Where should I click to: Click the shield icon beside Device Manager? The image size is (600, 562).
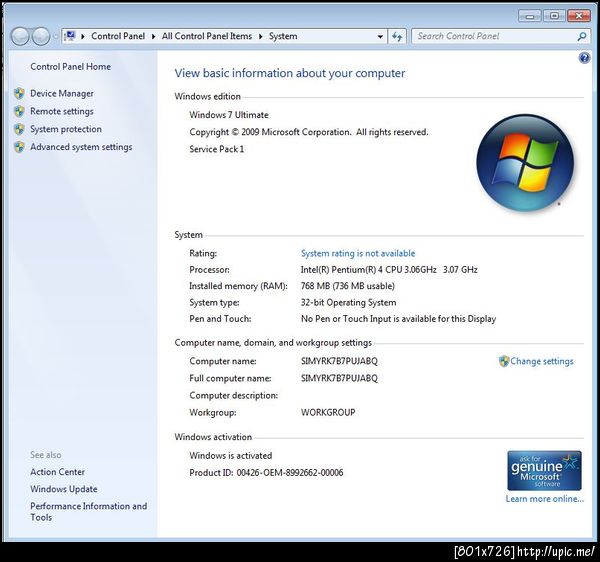(x=19, y=94)
